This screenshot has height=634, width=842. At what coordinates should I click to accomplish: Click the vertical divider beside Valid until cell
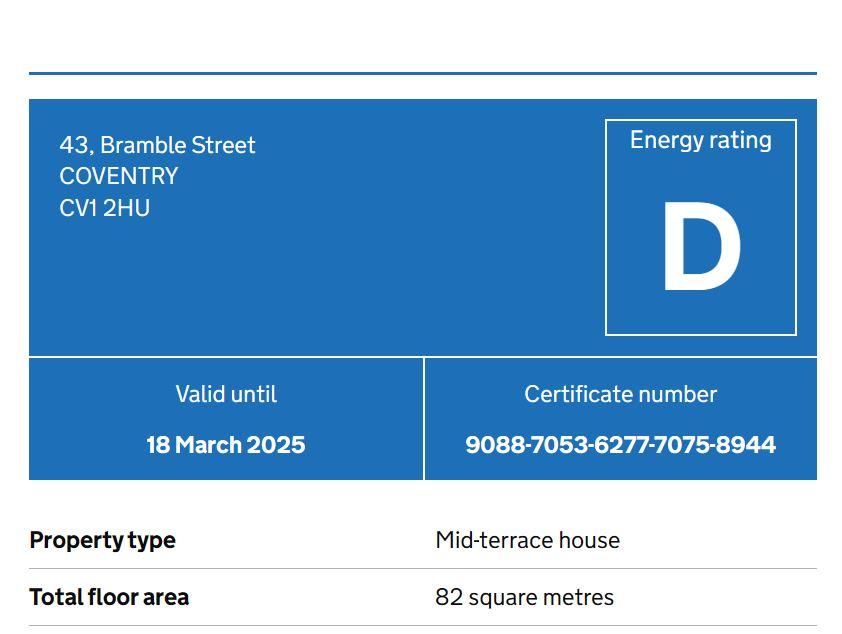click(424, 418)
